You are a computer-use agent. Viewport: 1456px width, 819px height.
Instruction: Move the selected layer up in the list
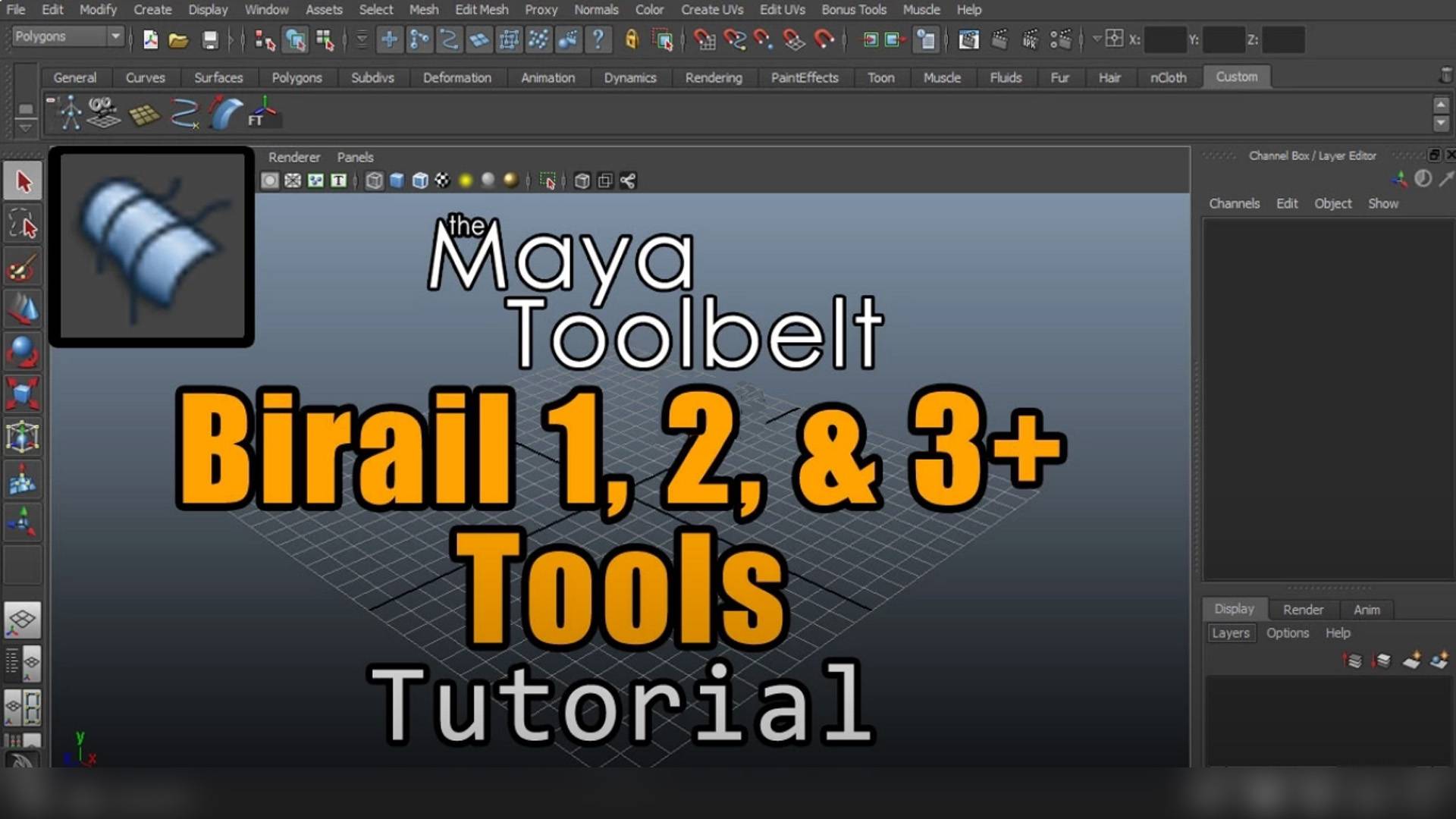[x=1353, y=661]
